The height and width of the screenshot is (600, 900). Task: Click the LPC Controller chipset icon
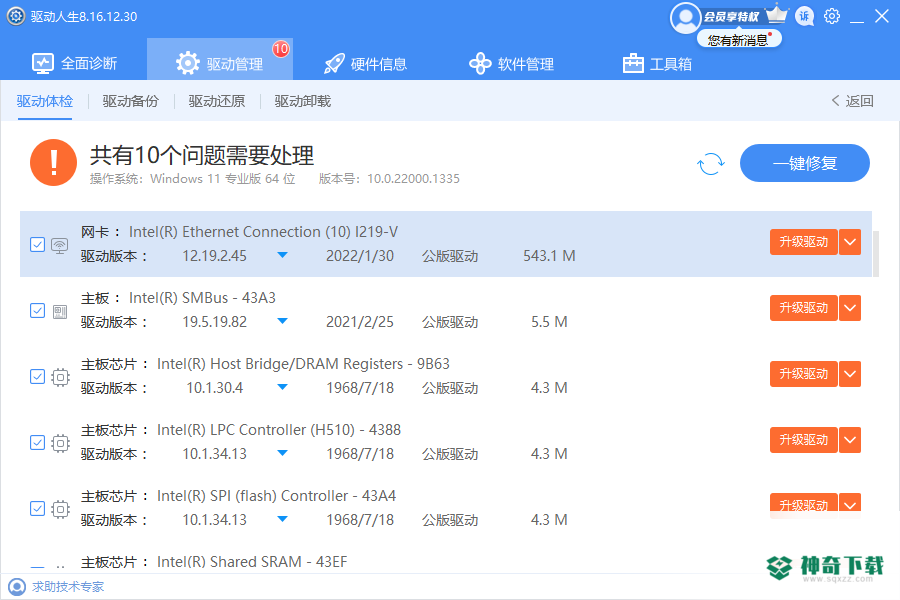click(60, 443)
